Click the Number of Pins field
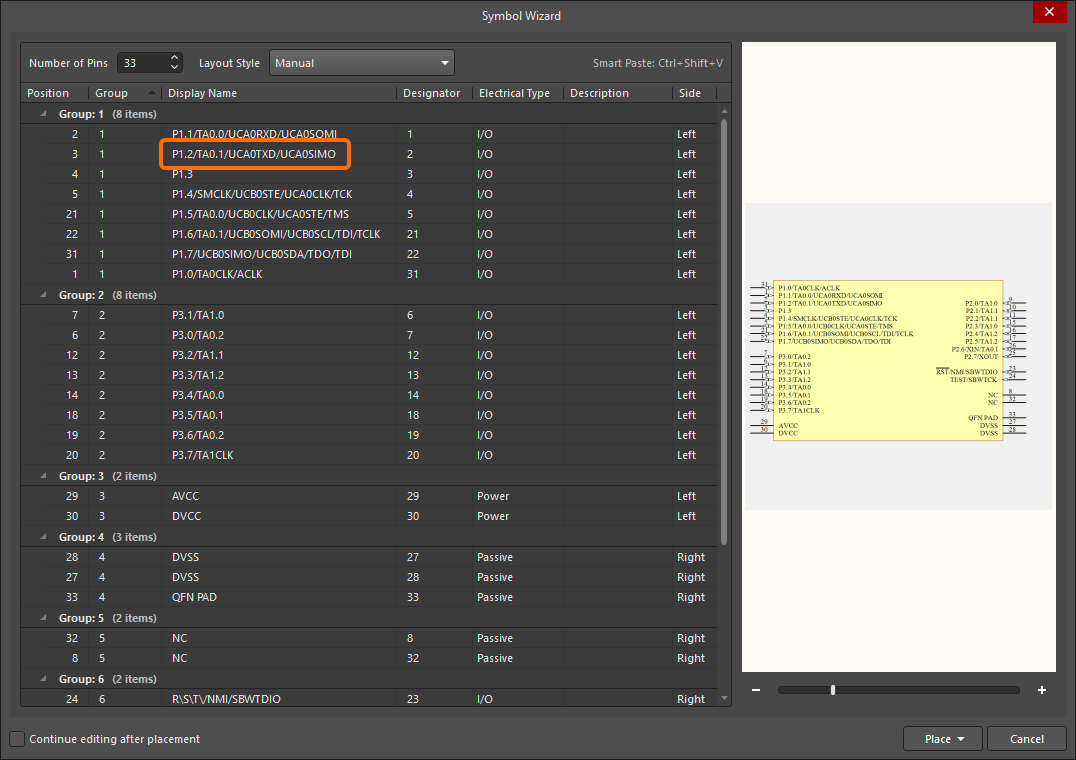 [x=142, y=63]
